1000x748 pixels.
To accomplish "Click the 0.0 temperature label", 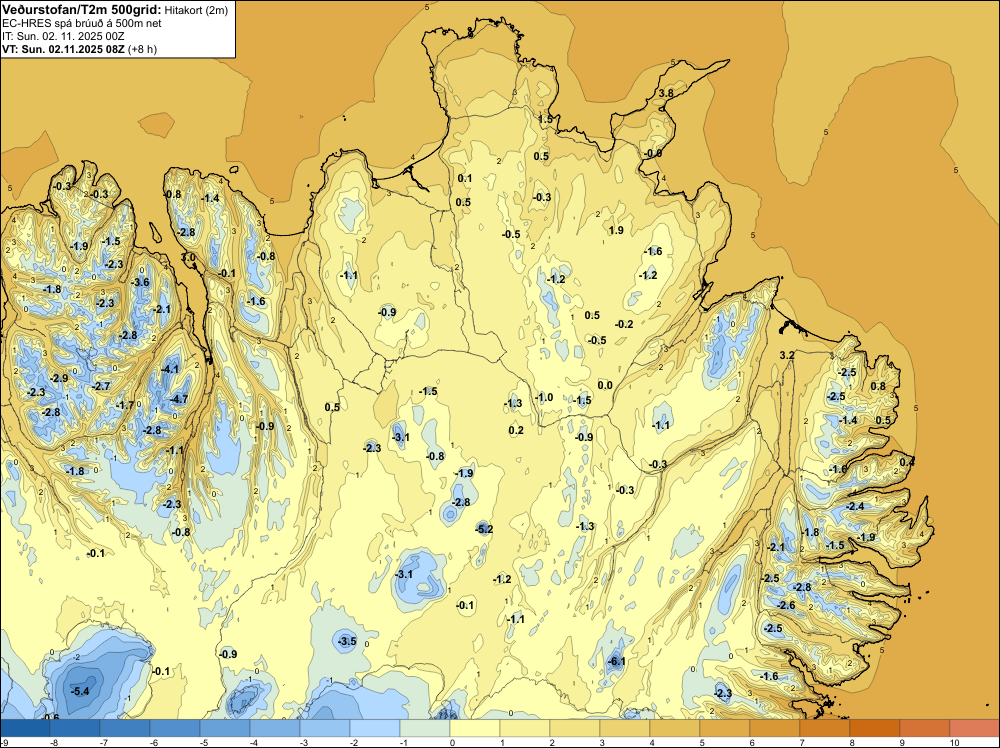I will pyautogui.click(x=605, y=385).
